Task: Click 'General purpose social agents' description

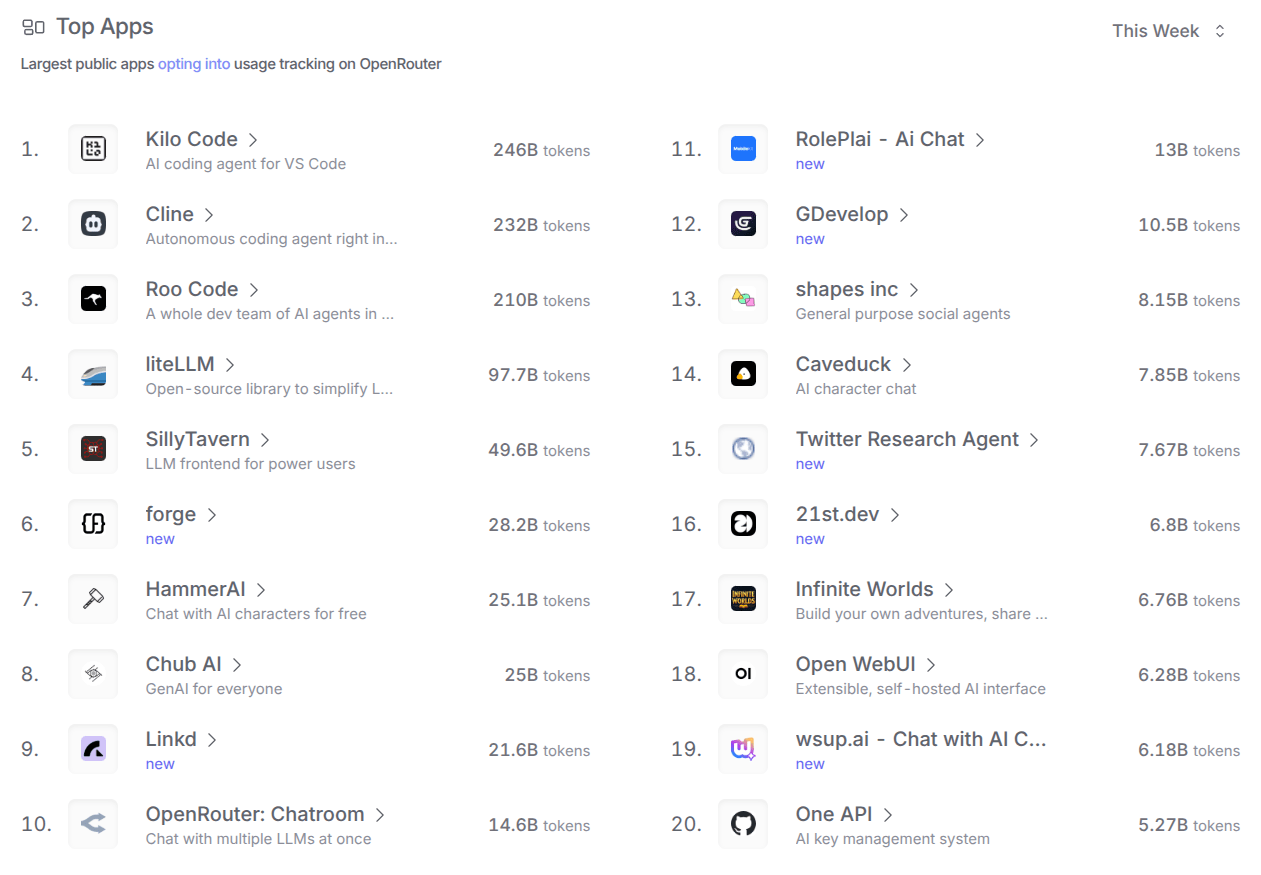Action: pos(903,314)
